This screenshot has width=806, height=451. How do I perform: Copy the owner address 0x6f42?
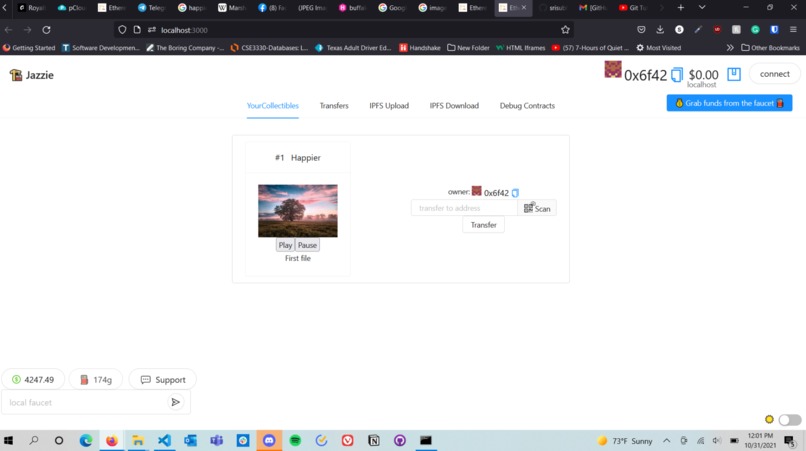tap(515, 193)
